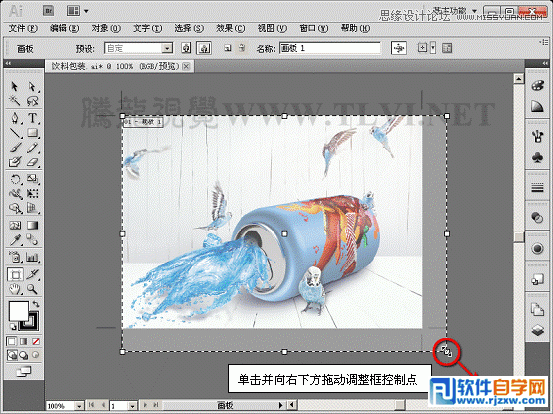Pick the Zoom magnifier tool

click(32, 289)
